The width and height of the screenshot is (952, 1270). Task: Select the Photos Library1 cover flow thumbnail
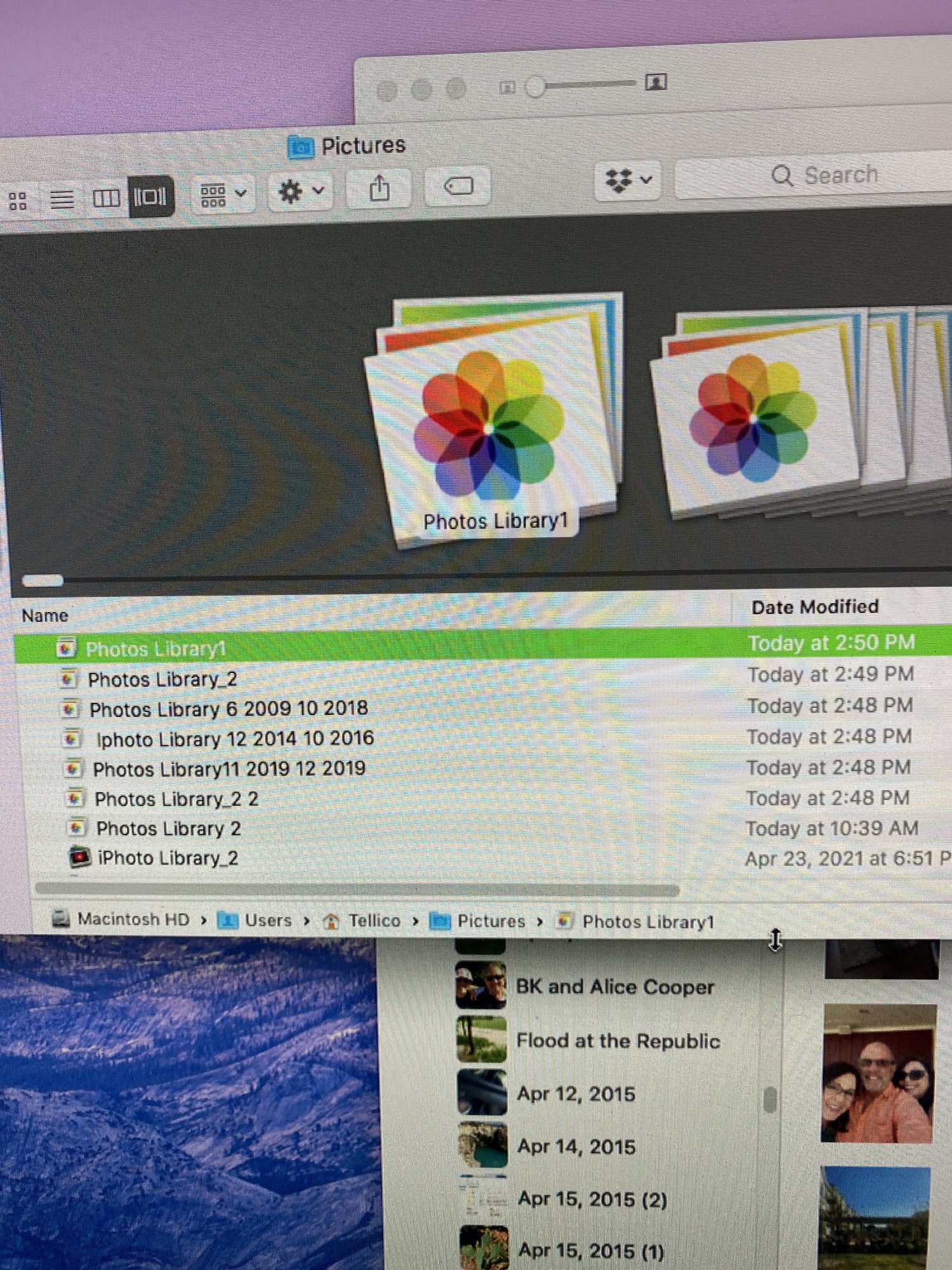(495, 419)
